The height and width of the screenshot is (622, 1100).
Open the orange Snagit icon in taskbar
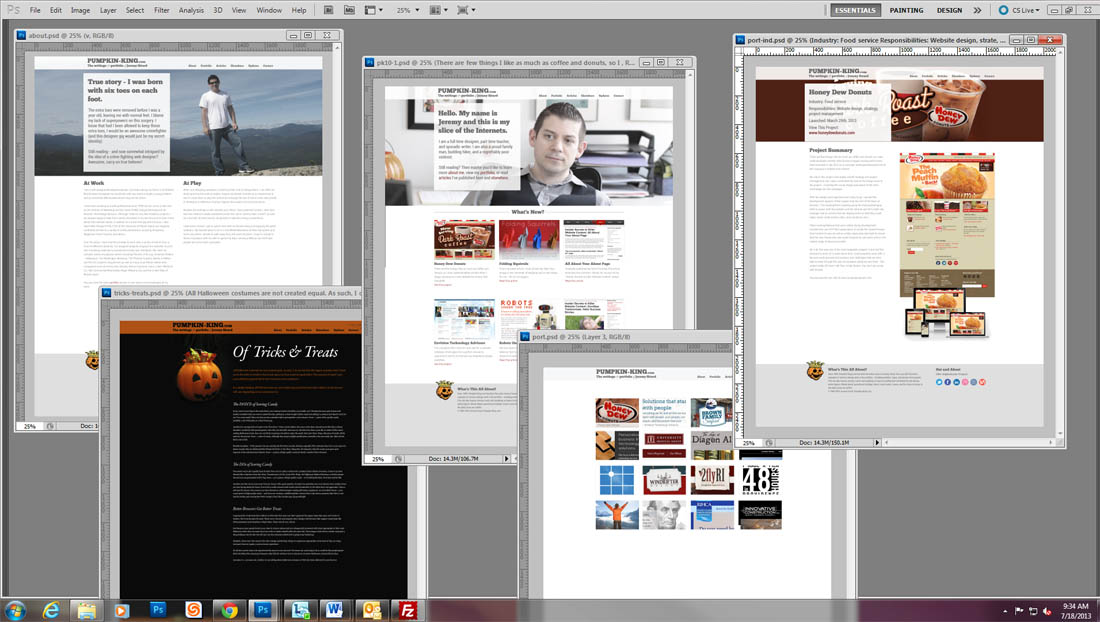click(x=193, y=610)
